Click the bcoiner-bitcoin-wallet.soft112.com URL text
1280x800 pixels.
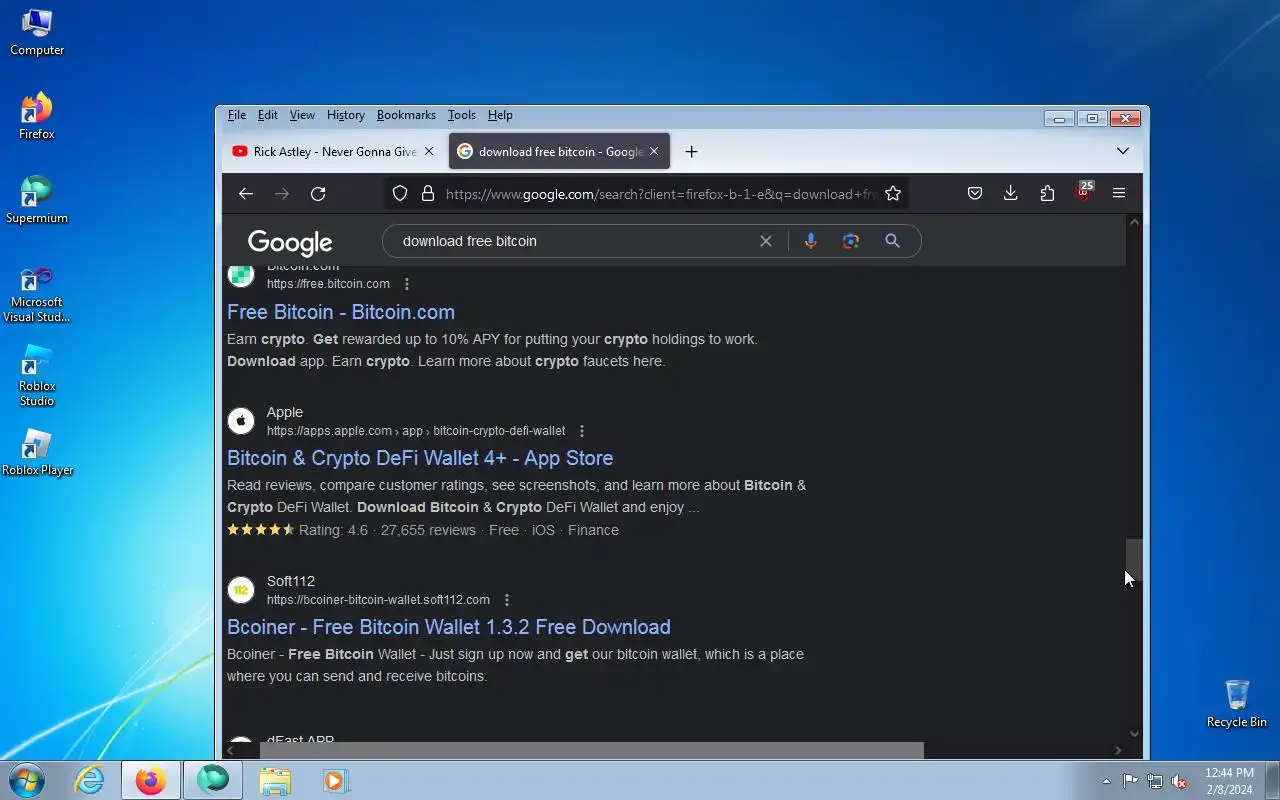[378, 600]
